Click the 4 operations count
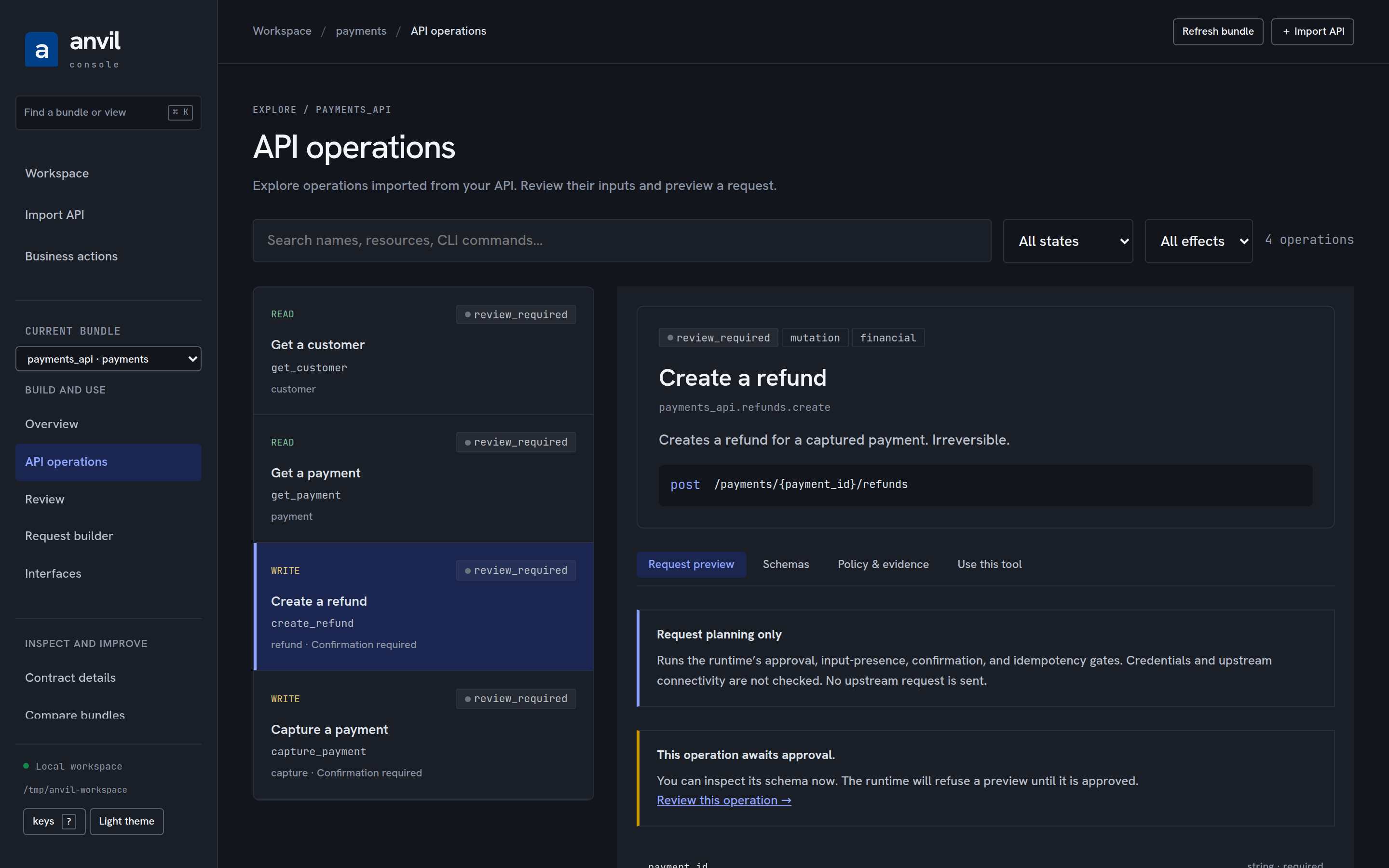This screenshot has height=868, width=1389. coord(1309,240)
